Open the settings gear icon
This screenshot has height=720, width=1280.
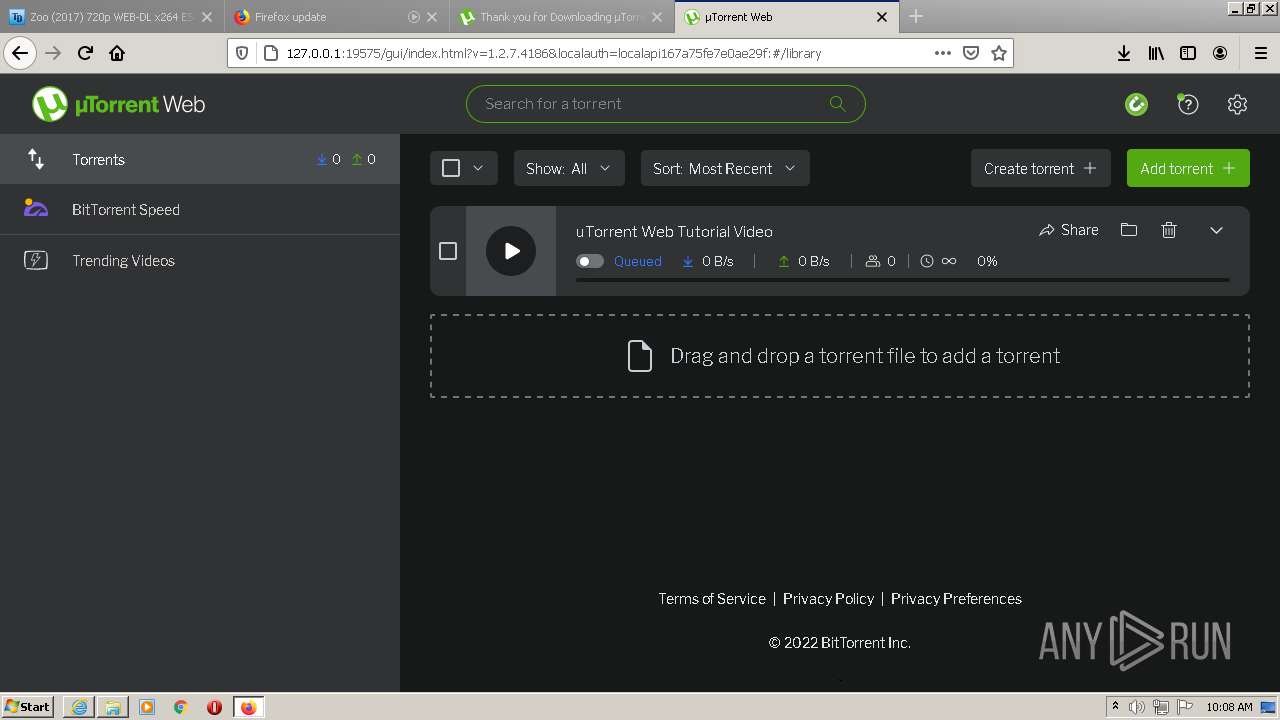pyautogui.click(x=1237, y=104)
